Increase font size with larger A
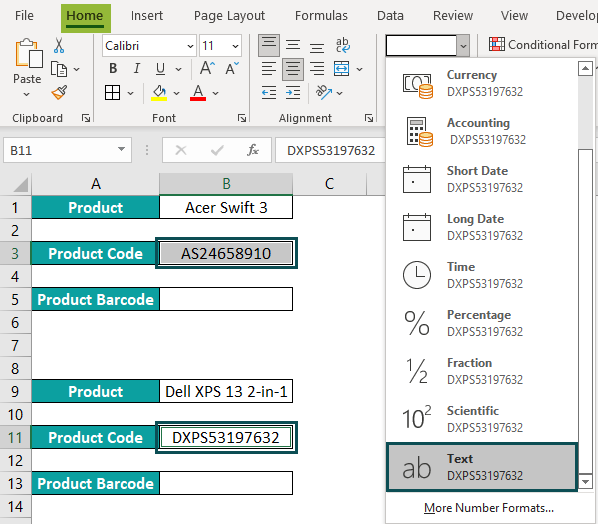Image resolution: width=598 pixels, height=524 pixels. coord(207,69)
